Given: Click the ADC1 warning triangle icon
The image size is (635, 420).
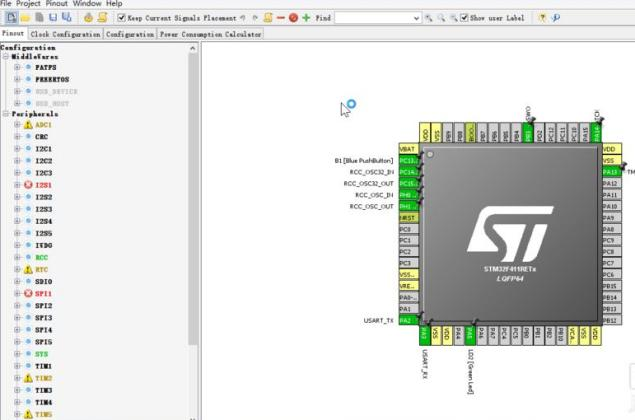Looking at the screenshot, I should [28, 124].
